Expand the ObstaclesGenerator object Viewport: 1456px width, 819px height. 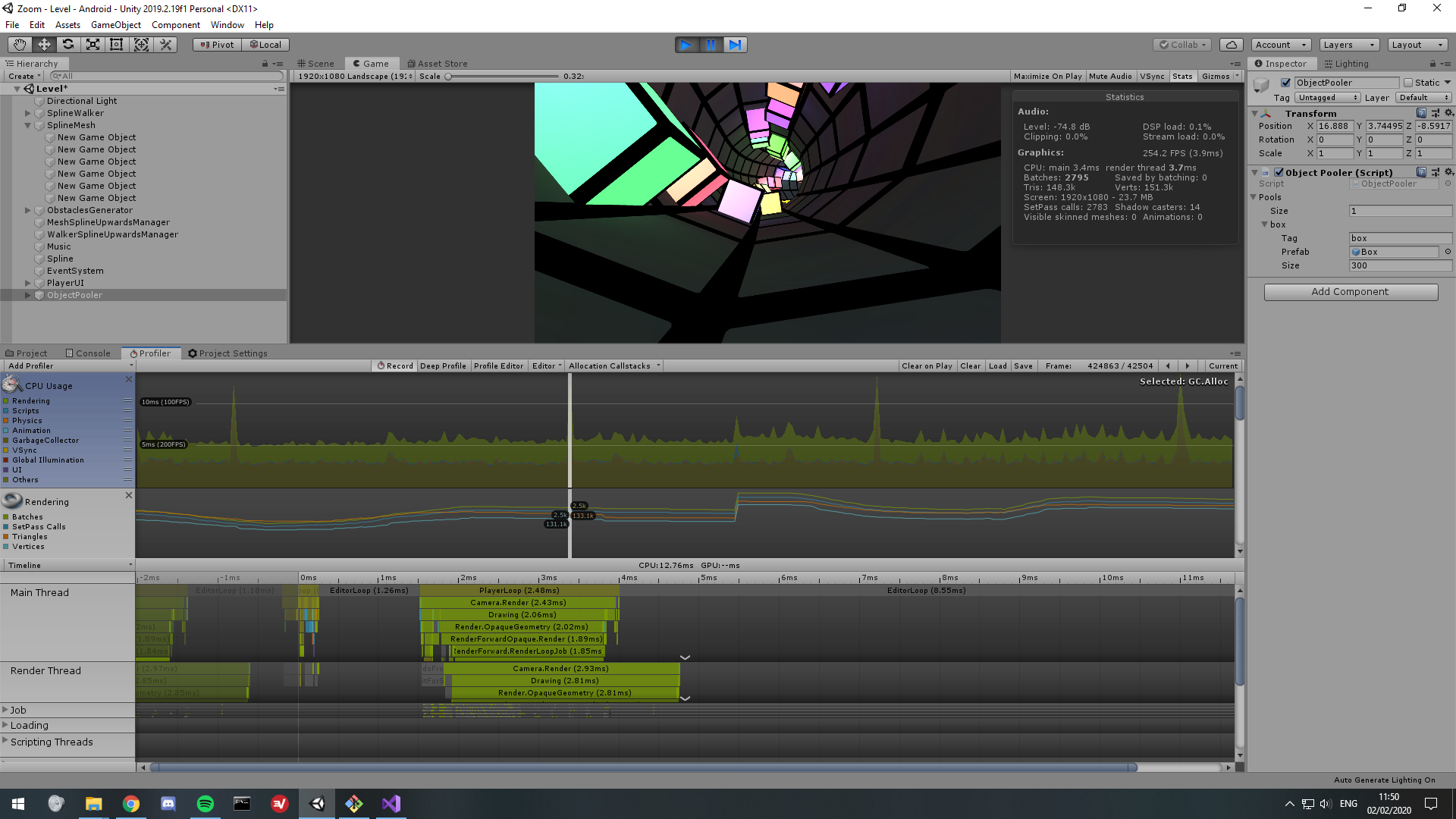28,210
